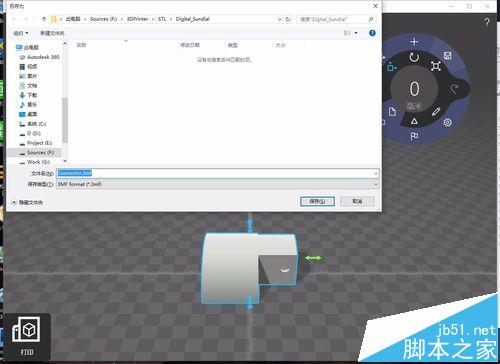Click the 3DPrinter breadcrumb in the address bar

(137, 19)
